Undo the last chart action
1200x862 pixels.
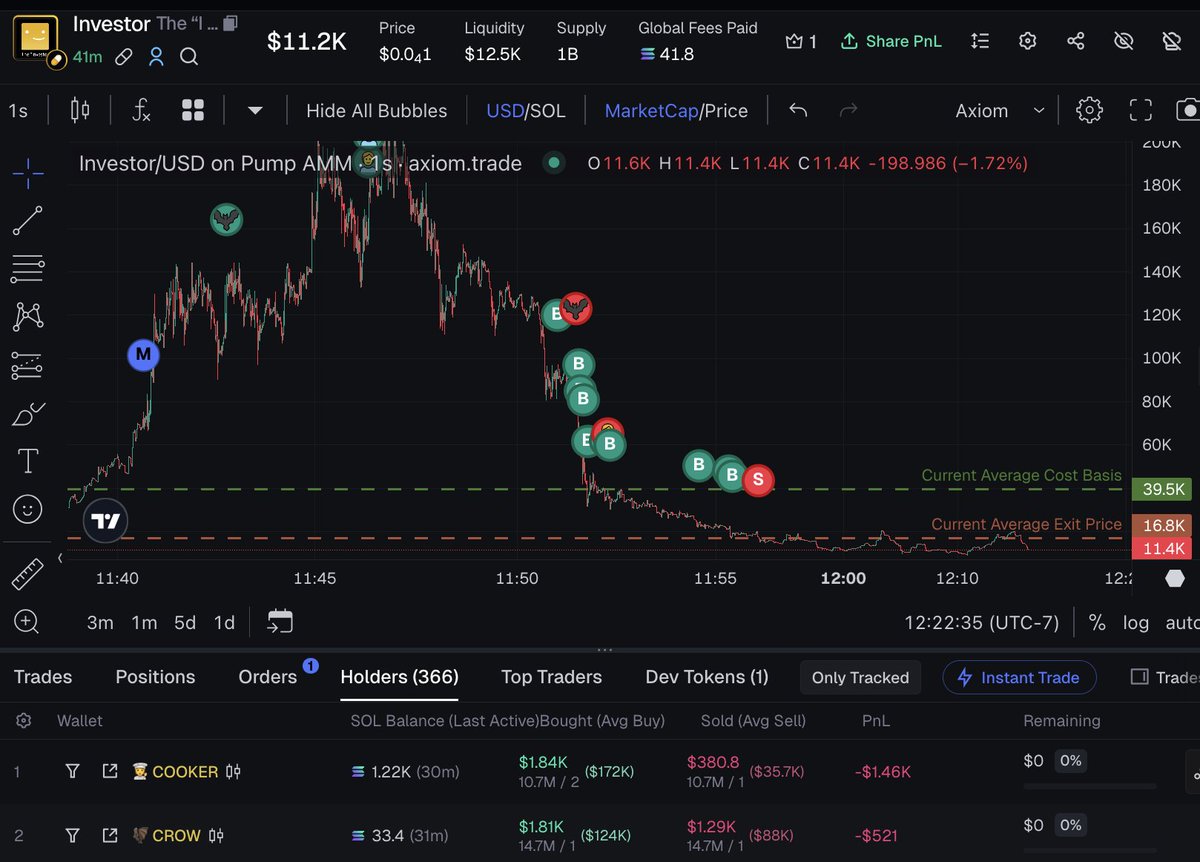[798, 110]
